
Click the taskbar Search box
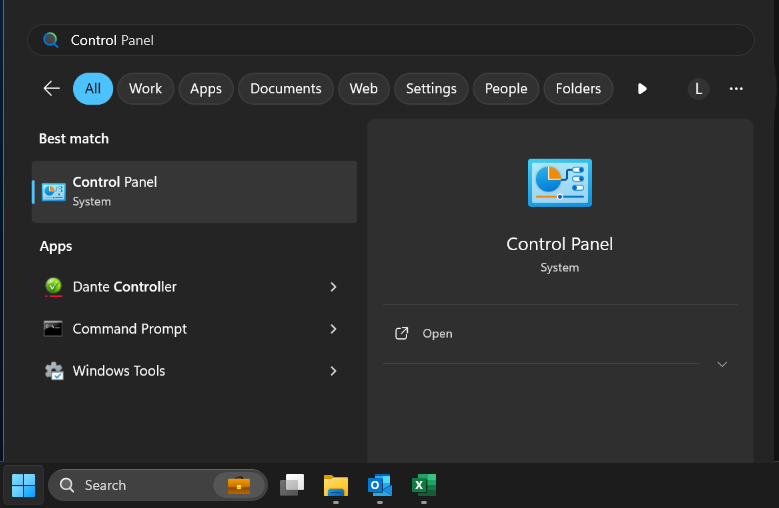click(x=158, y=485)
